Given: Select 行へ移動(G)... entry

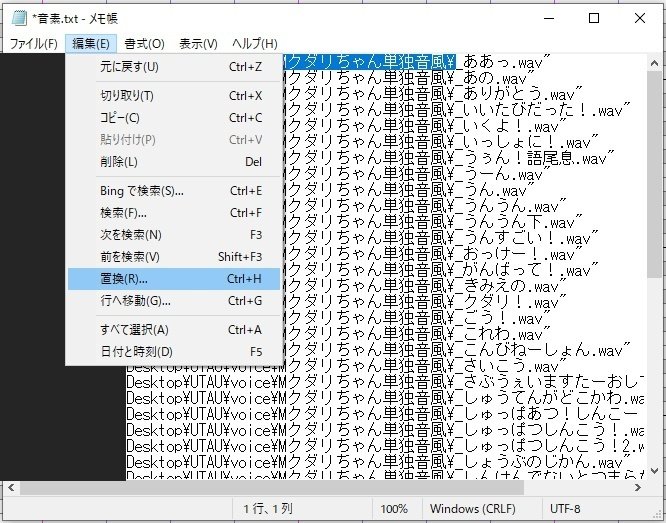Looking at the screenshot, I should point(174,301).
